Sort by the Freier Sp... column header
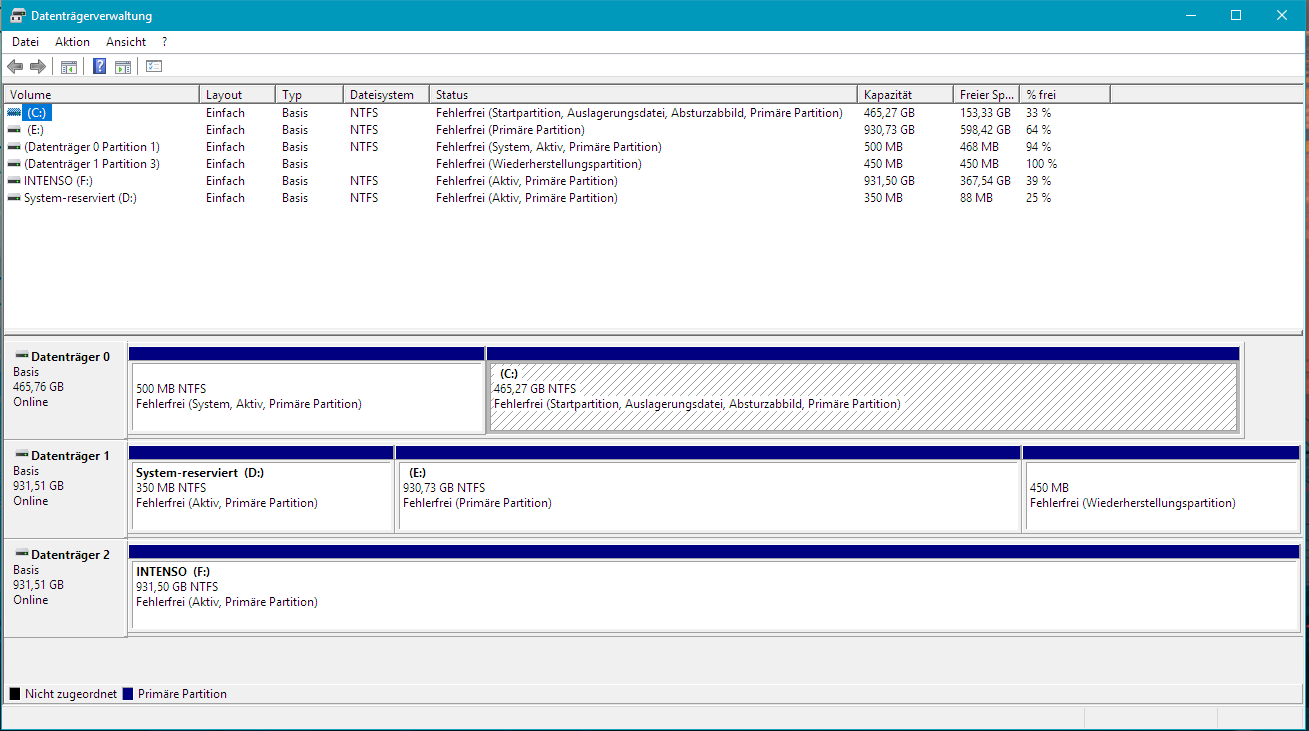 986,95
